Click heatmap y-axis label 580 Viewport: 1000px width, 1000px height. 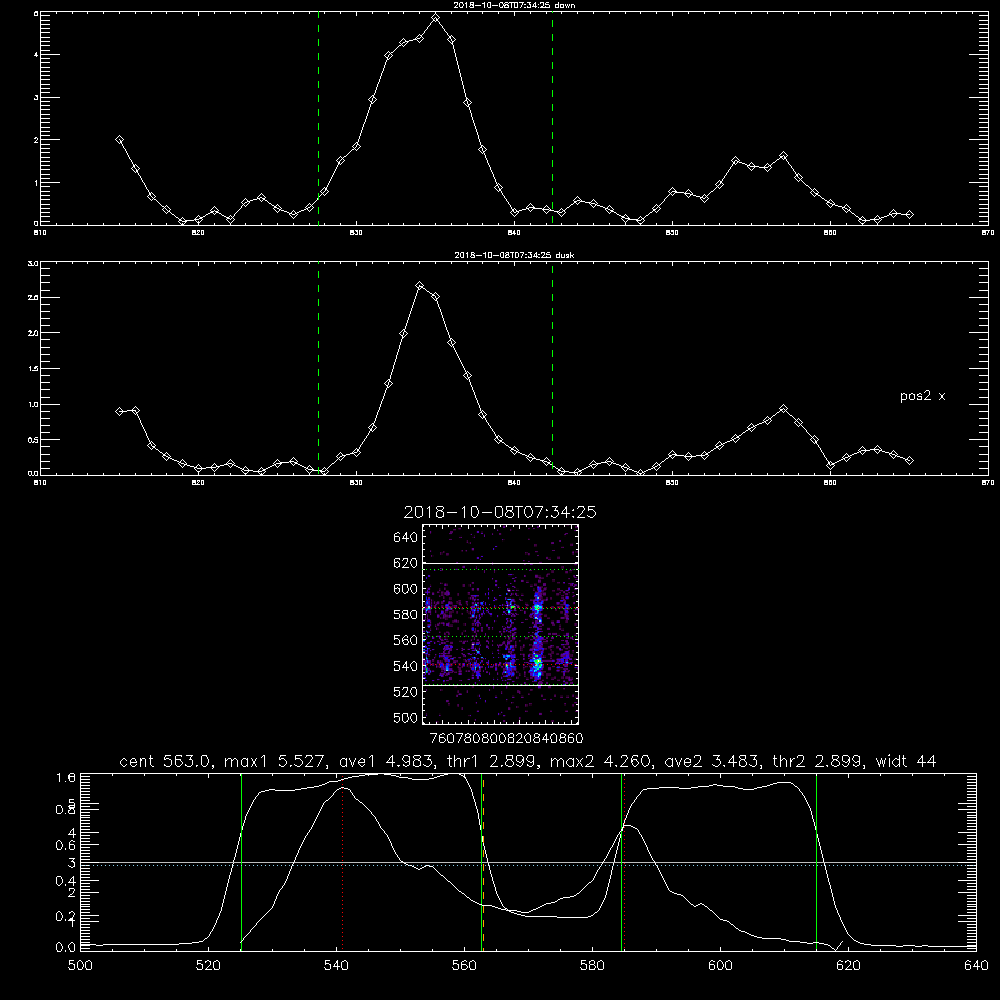click(x=406, y=615)
